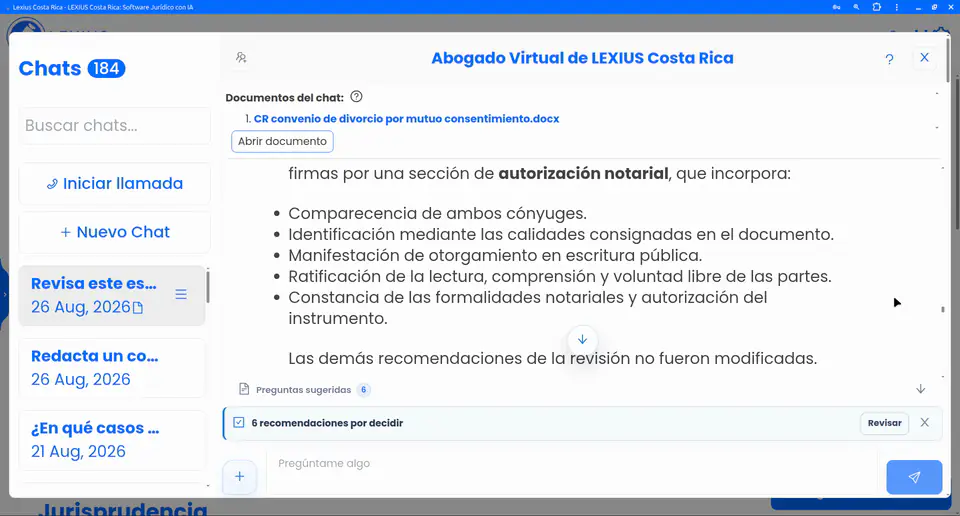Click the 6 badge beside Preguntas sugeridas
The image size is (960, 516).
click(364, 390)
